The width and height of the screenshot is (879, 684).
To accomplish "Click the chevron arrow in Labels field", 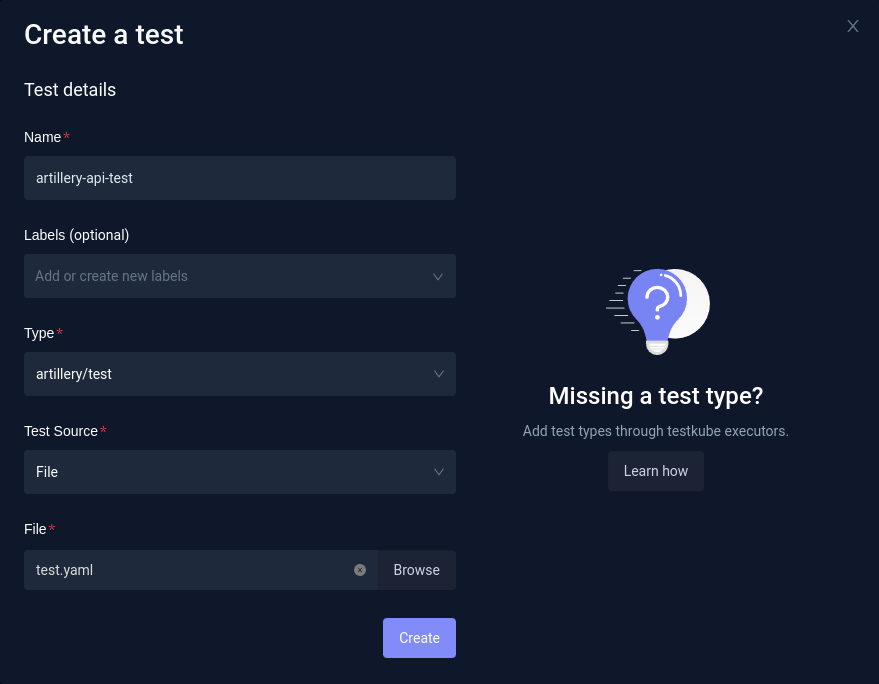I will [438, 276].
